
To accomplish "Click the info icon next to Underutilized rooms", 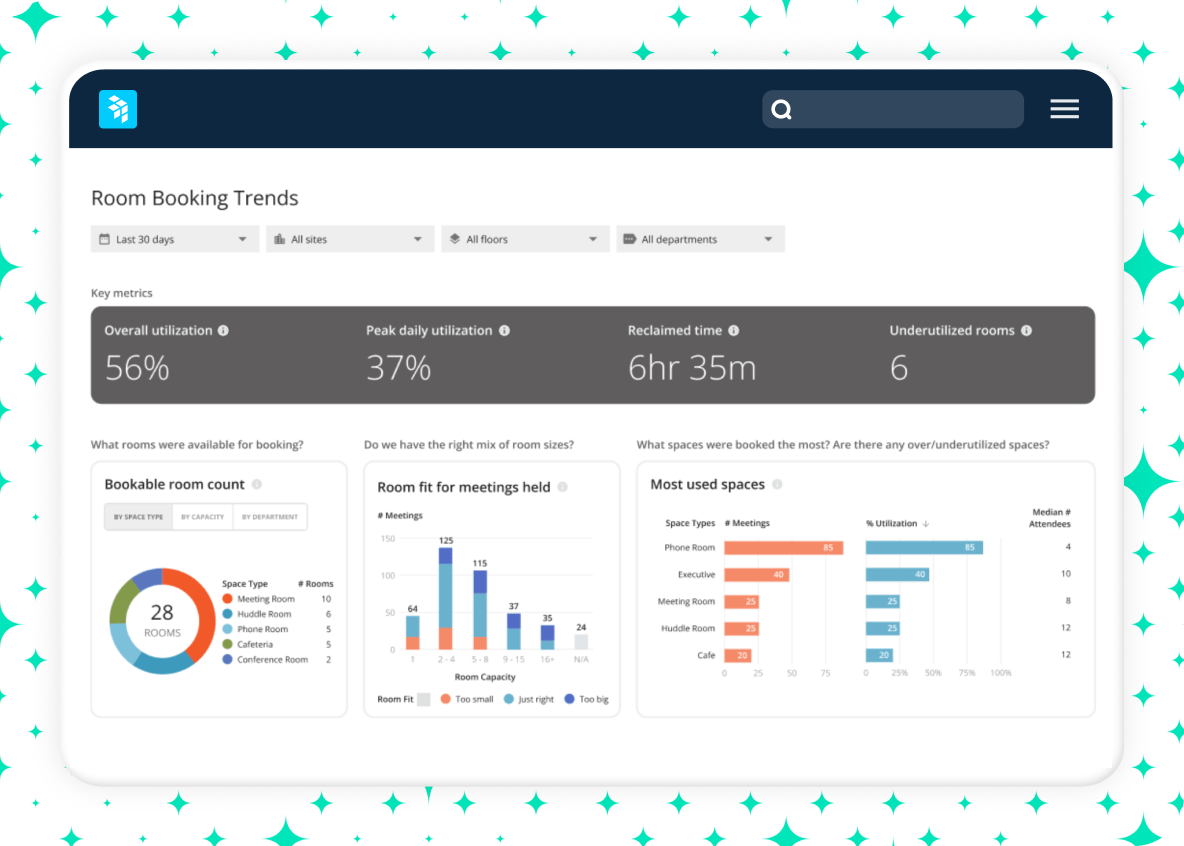I will point(1026,330).
